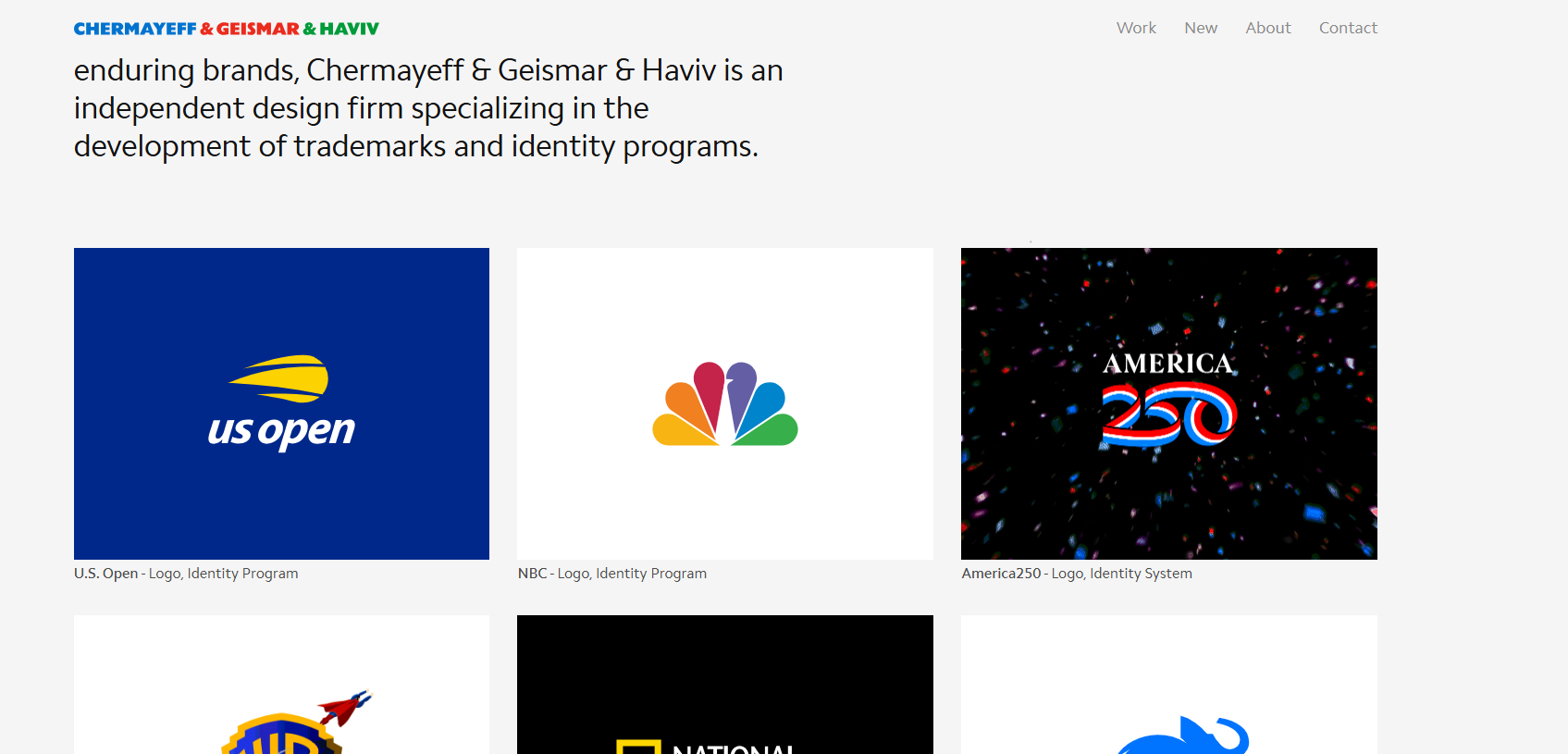The width and height of the screenshot is (1568, 754).
Task: Click the 'NBC - Logo, Identity Program' caption
Action: (612, 574)
